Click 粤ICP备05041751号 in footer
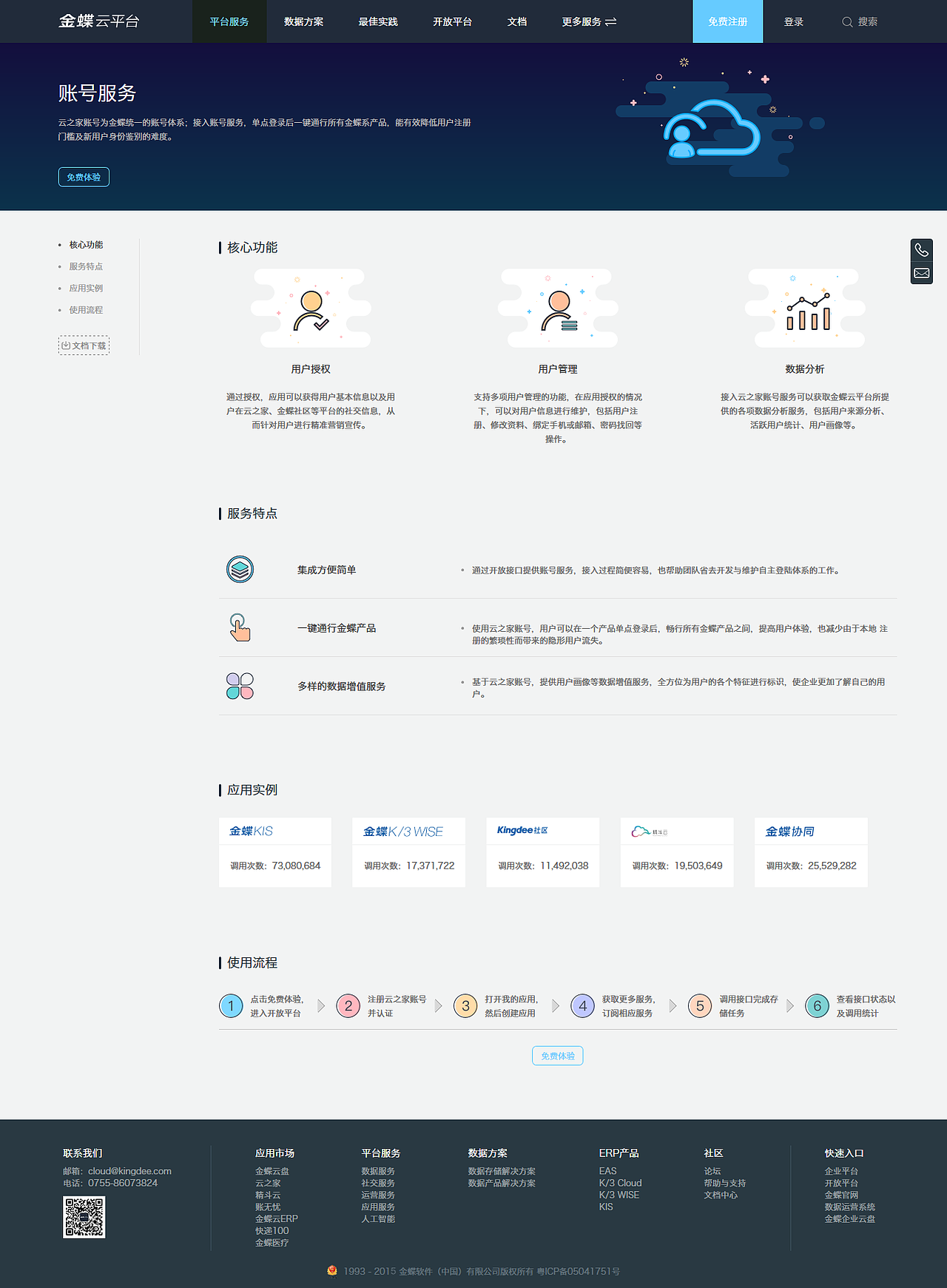947x1288 pixels. point(579,1271)
